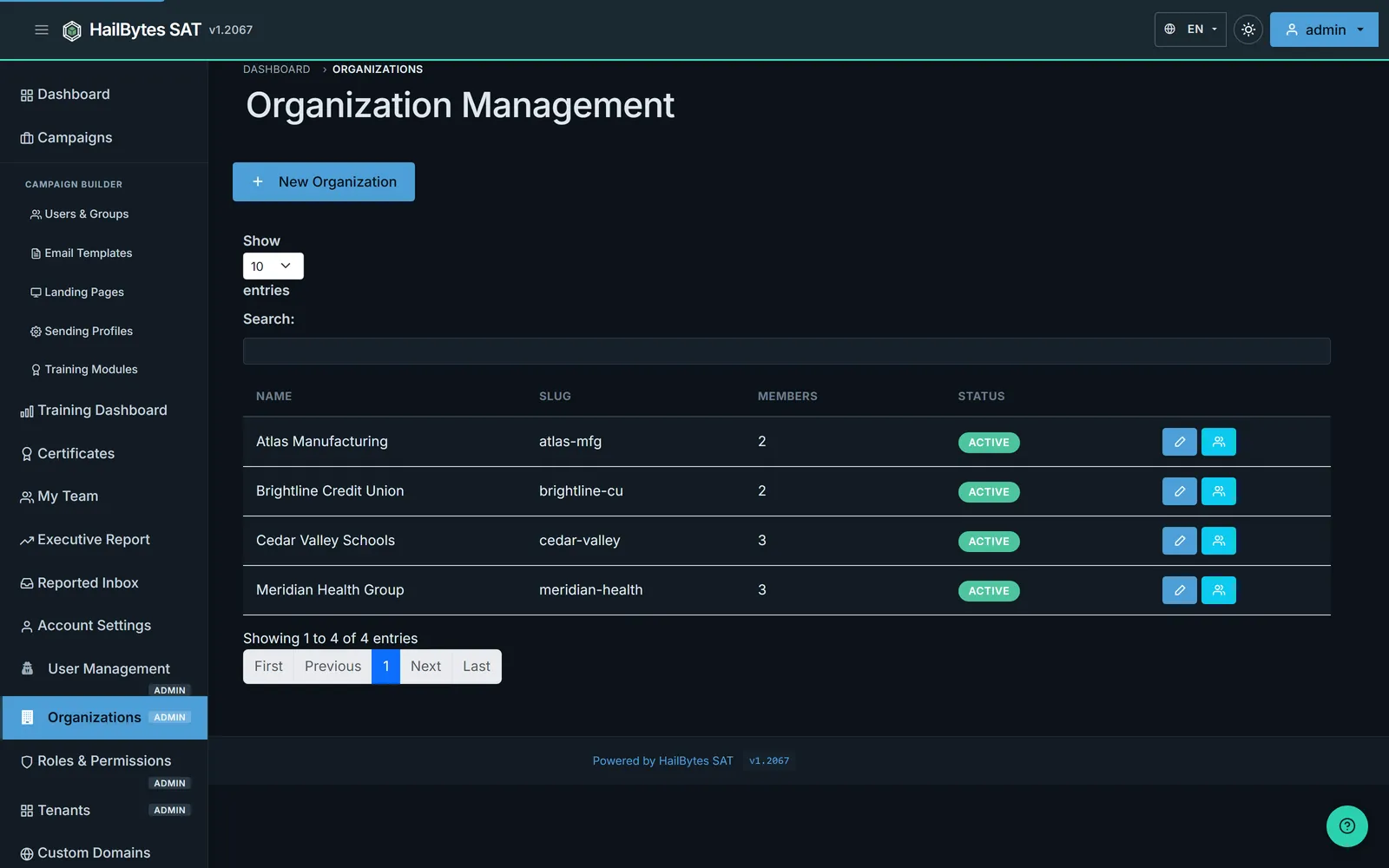Click the Sending Profiles gear icon
Image resolution: width=1389 pixels, height=868 pixels.
click(36, 332)
